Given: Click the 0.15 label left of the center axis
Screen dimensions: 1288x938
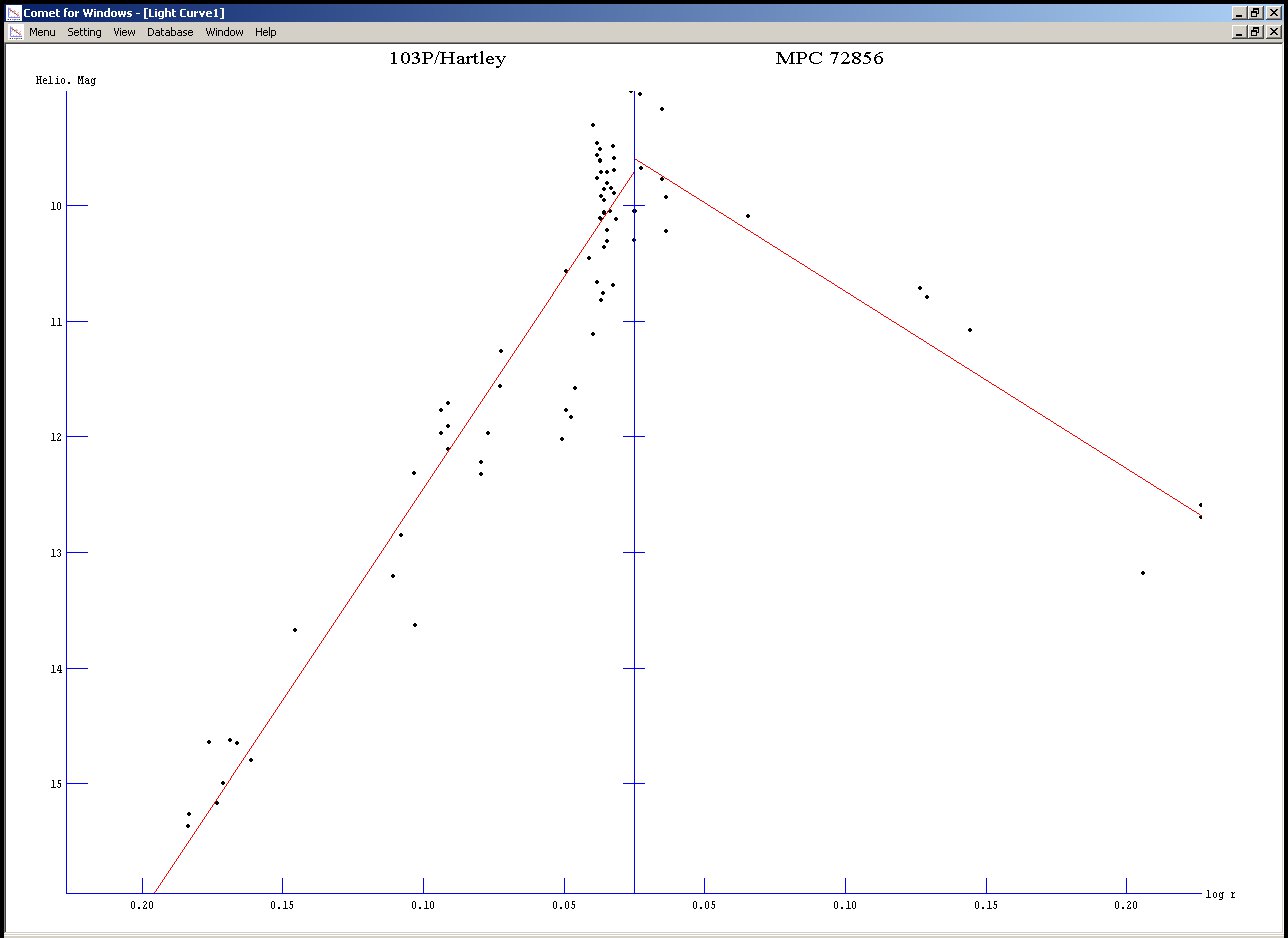Looking at the screenshot, I should [282, 904].
